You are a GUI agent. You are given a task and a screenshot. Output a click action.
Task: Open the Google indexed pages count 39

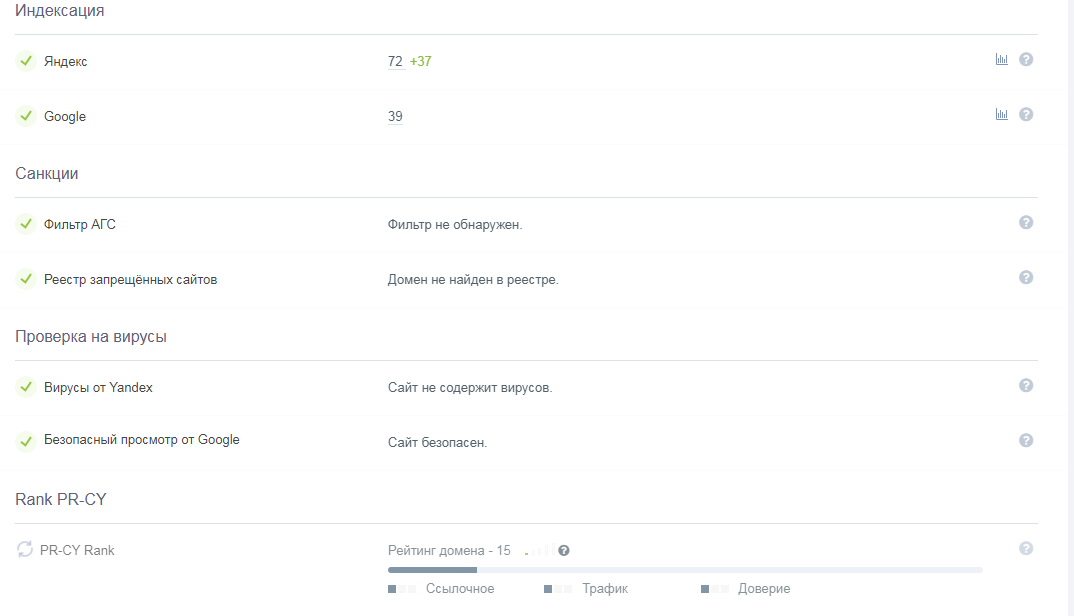point(395,116)
